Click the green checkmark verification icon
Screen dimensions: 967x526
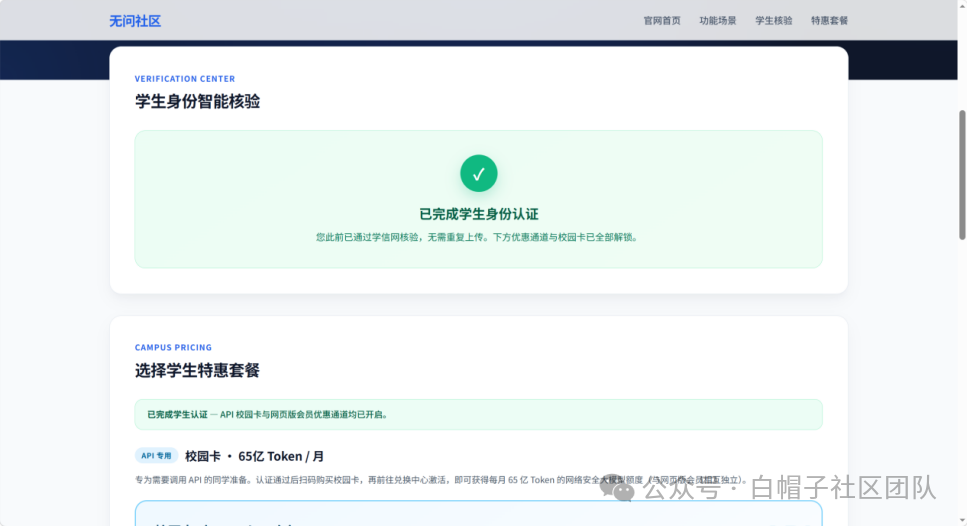479,173
